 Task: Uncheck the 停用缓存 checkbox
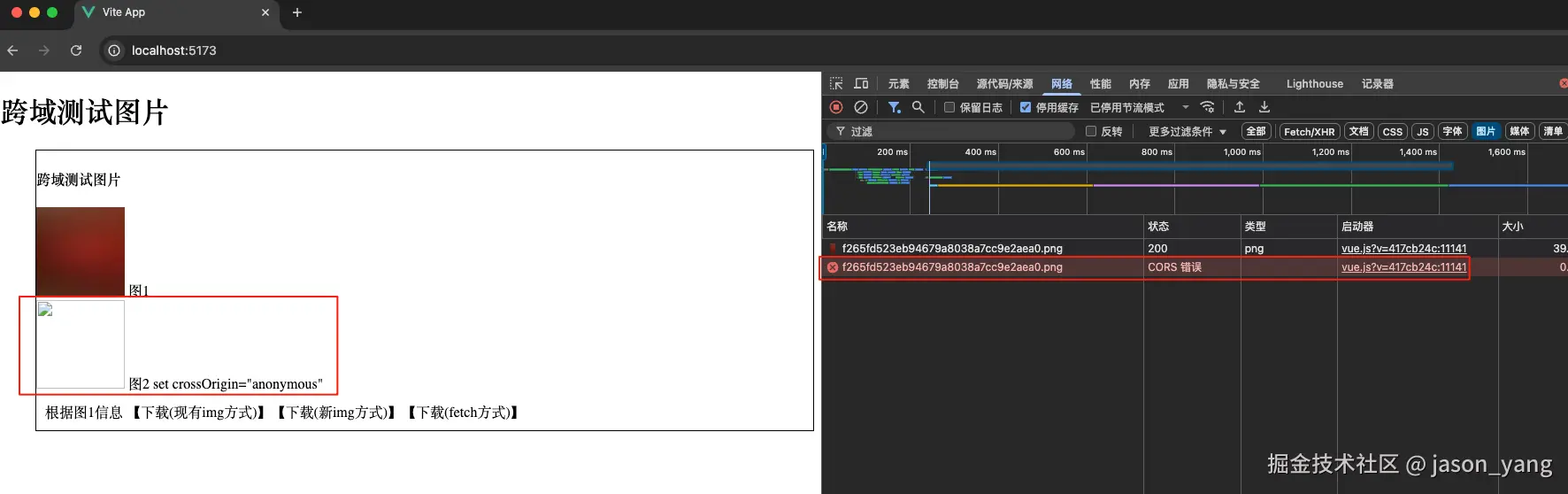(1026, 107)
